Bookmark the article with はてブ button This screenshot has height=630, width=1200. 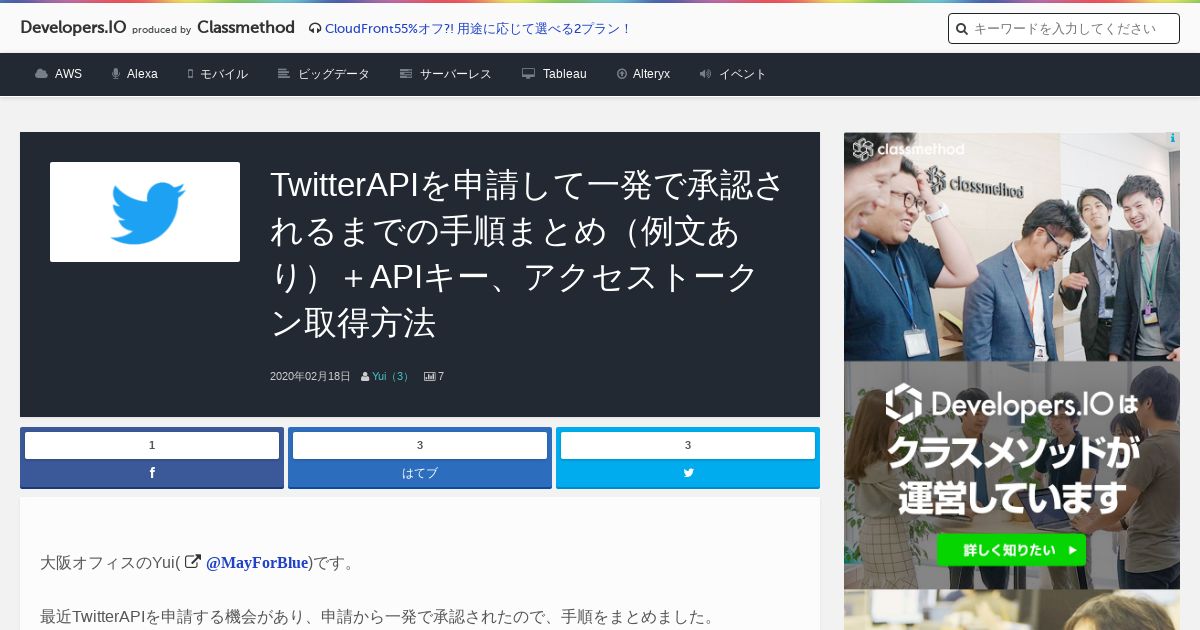click(420, 473)
